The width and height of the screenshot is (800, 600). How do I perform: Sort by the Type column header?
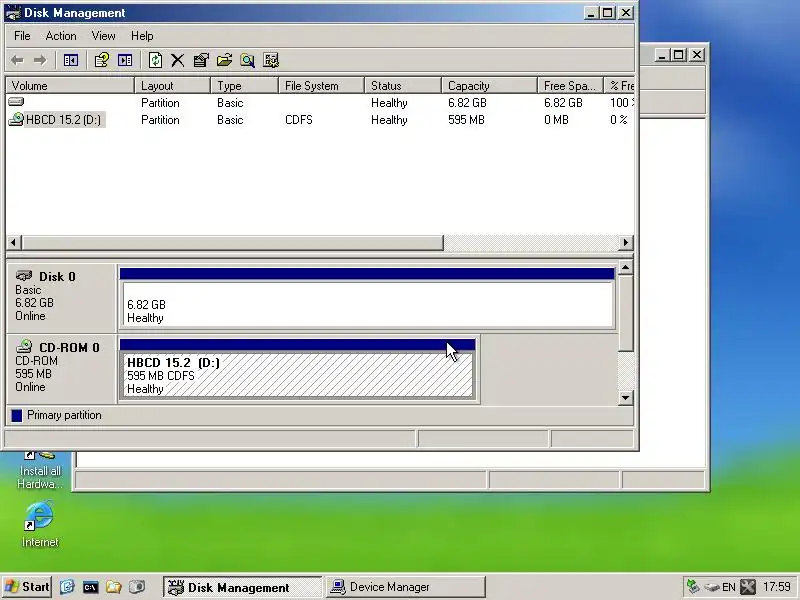pyautogui.click(x=245, y=86)
